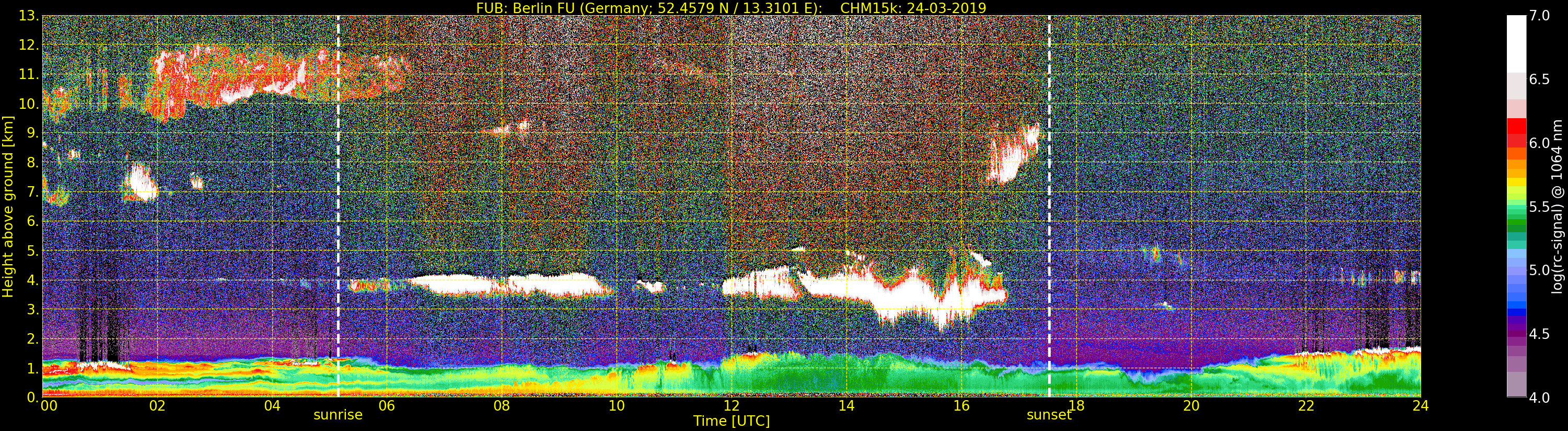The width and height of the screenshot is (1568, 431).
Task: Click the time axis tick label '12'
Action: pyautogui.click(x=731, y=405)
